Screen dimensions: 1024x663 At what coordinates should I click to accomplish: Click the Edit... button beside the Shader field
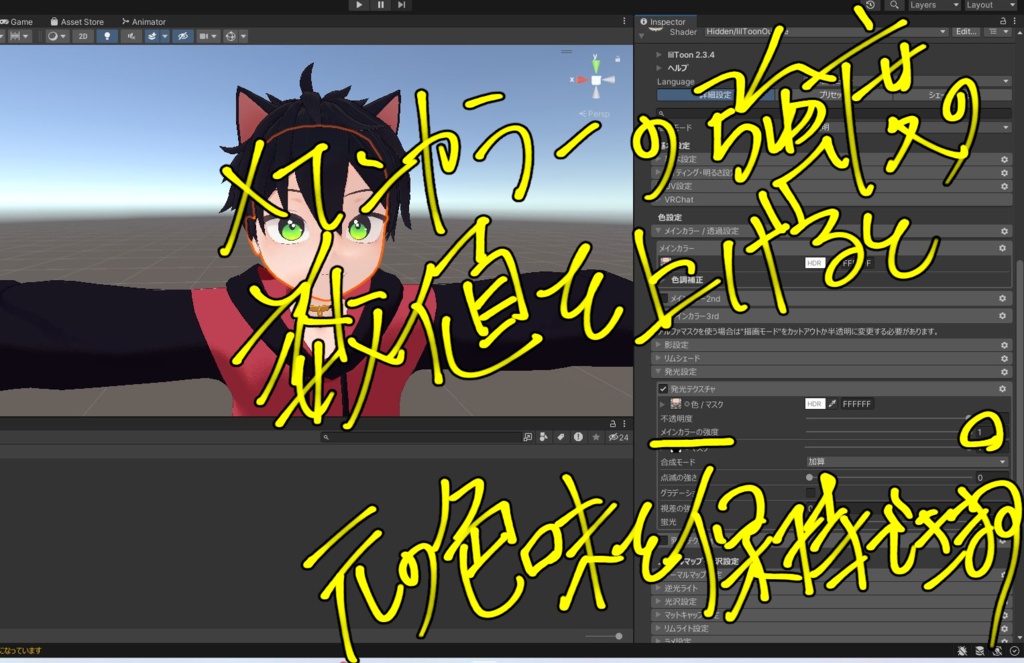click(x=966, y=31)
